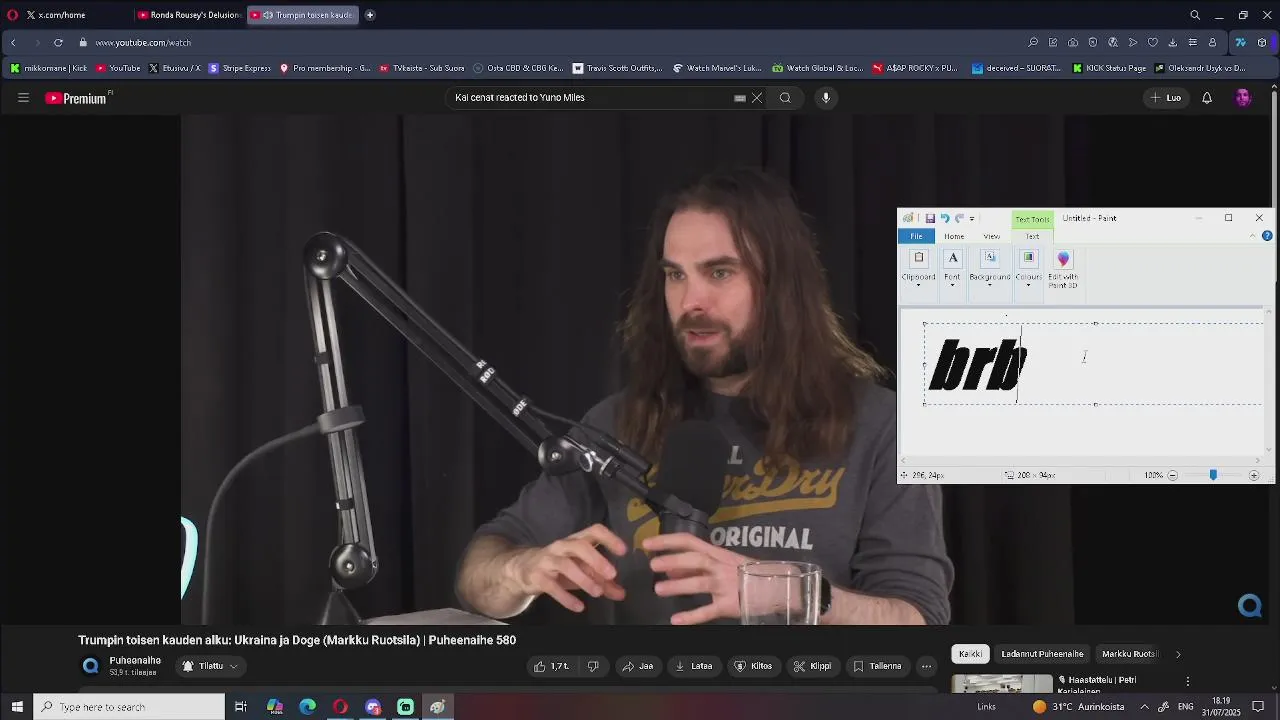Viewport: 1280px width, 720px height.
Task: Open options for the Haastattelu Petri Karjalainen video
Action: [1188, 682]
